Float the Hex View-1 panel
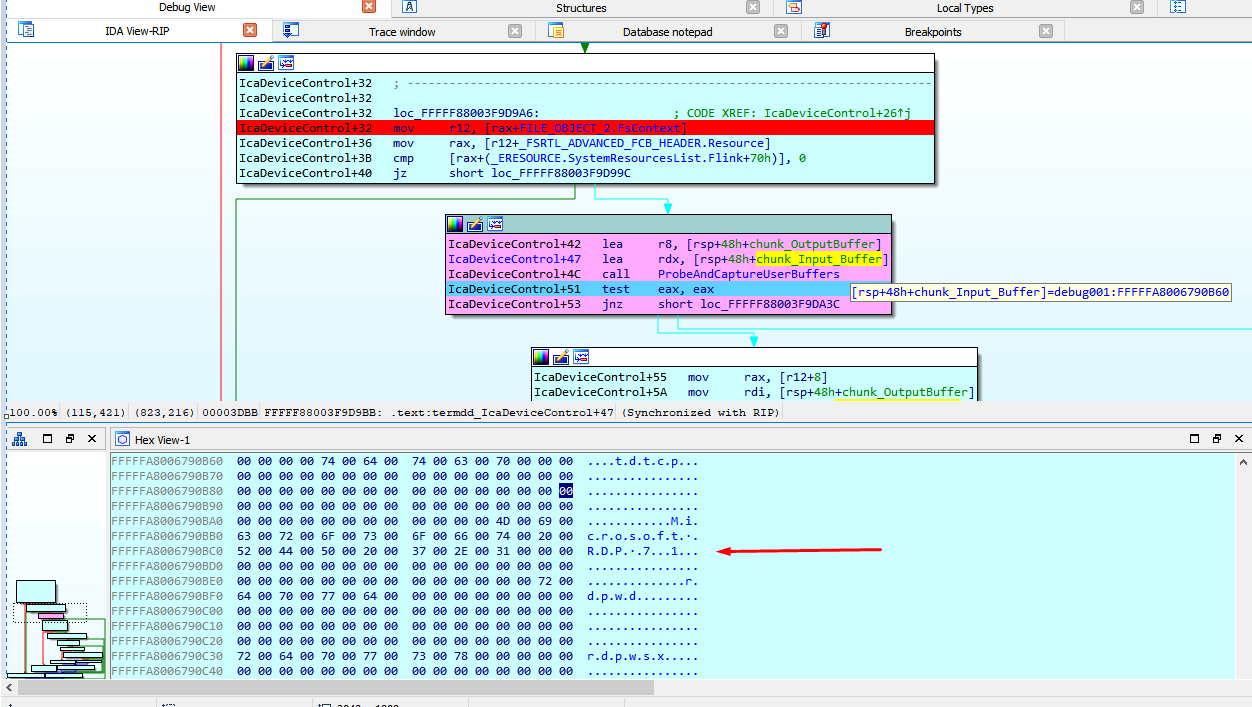The image size is (1252, 707). [1217, 439]
